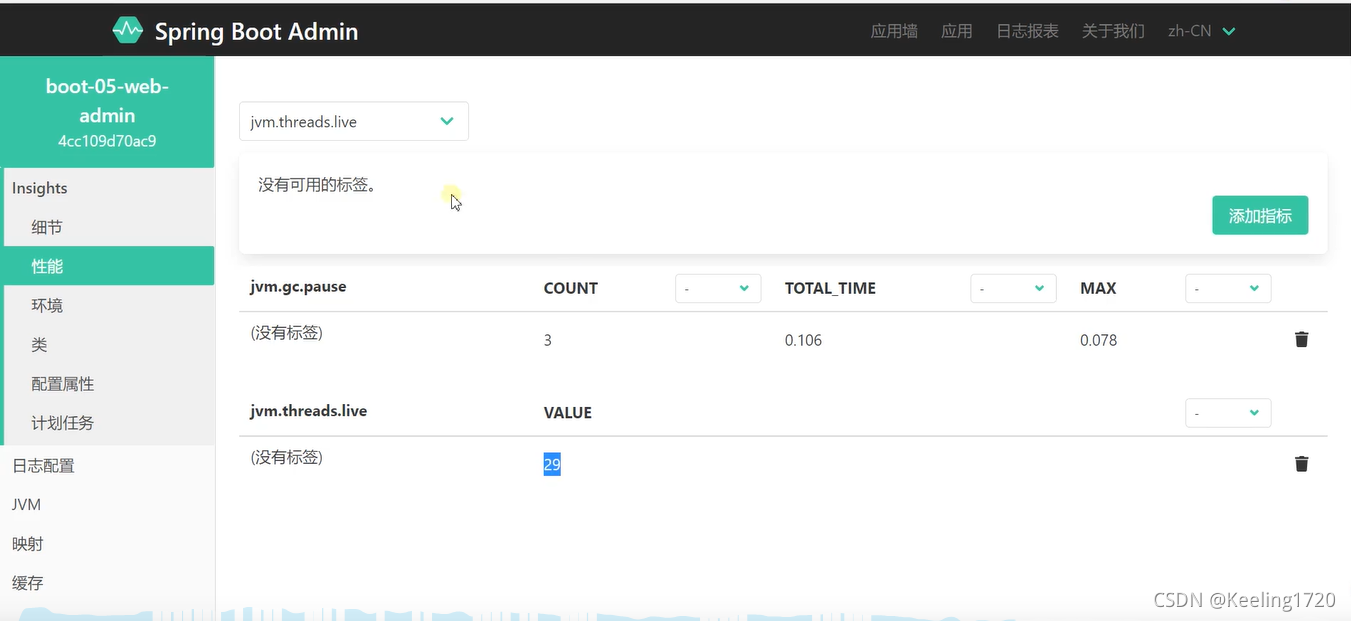Image resolution: width=1351 pixels, height=621 pixels.
Task: Open 关于我们 in the navbar
Action: point(1113,31)
